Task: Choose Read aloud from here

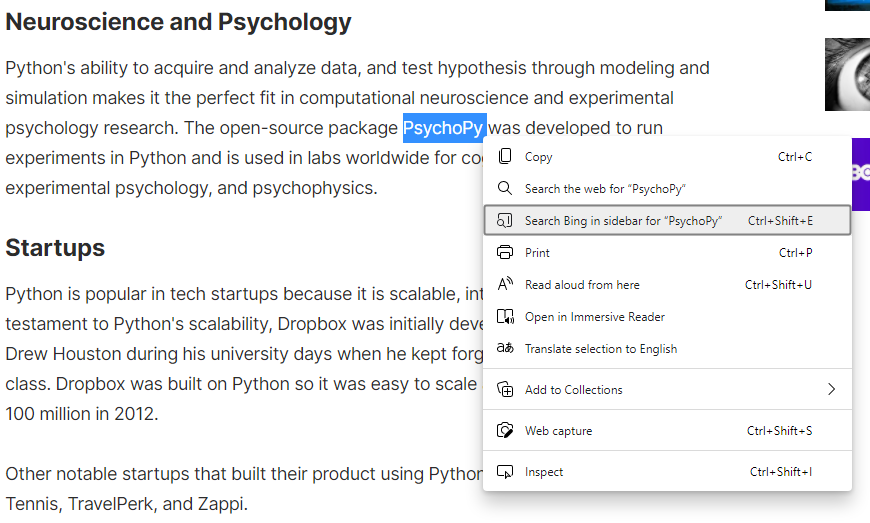Action: click(x=582, y=285)
